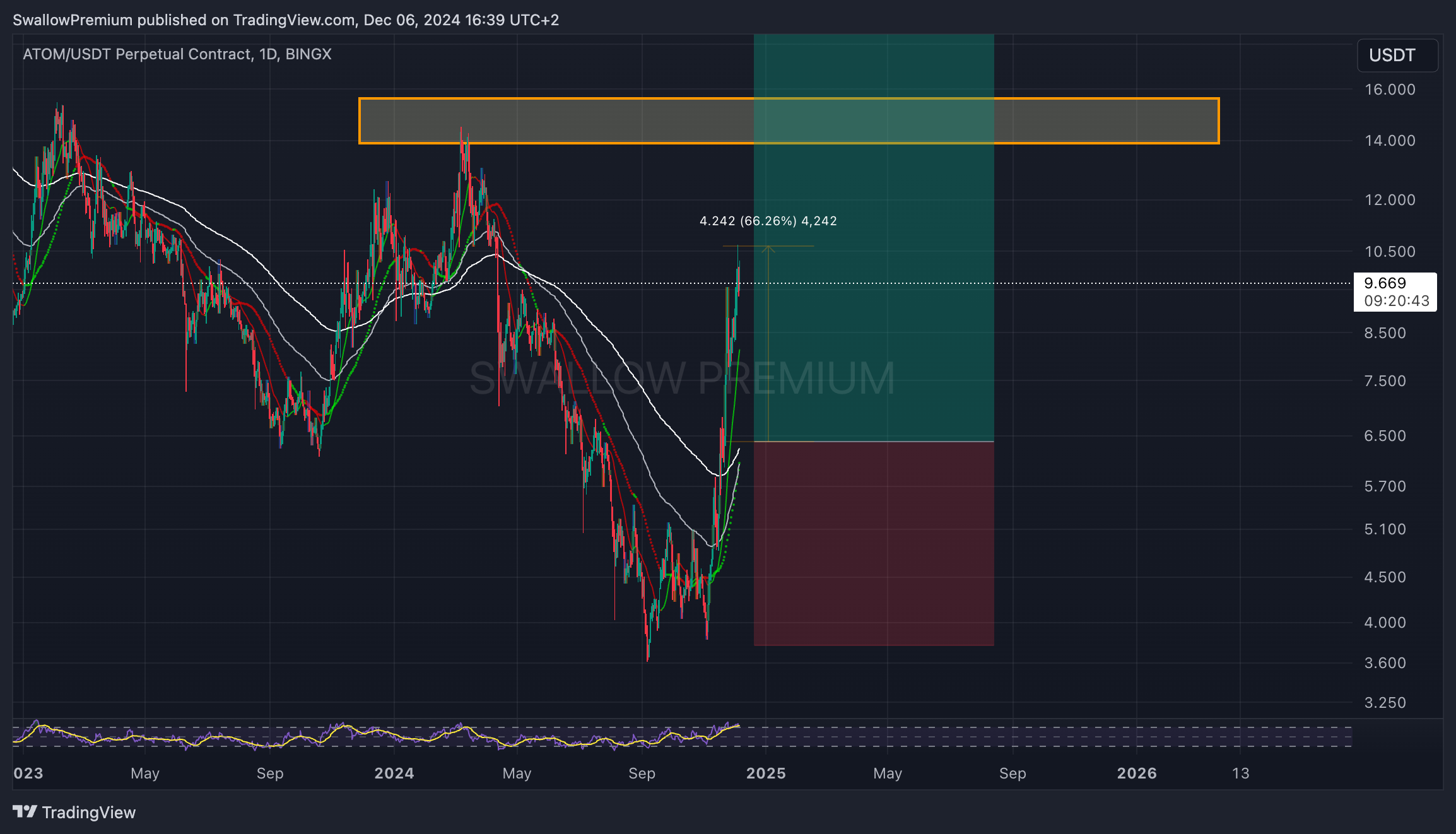Click the countdown timer 09:20:43
This screenshot has width=1456, height=834.
[1396, 301]
